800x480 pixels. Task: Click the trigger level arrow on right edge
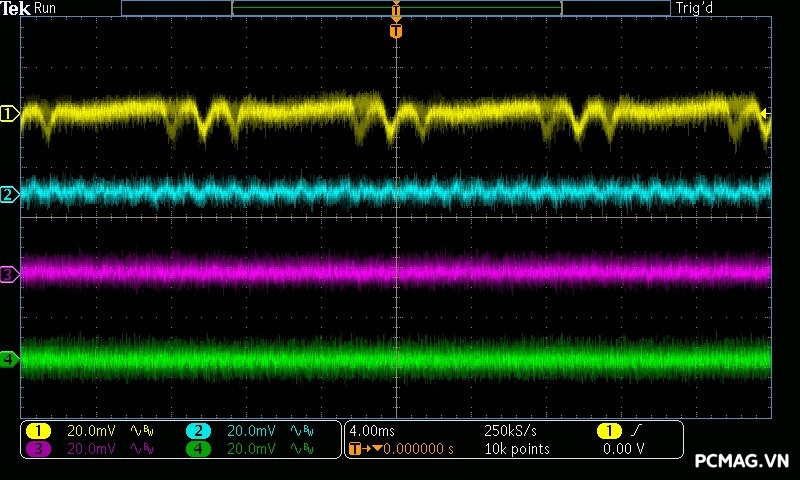pyautogui.click(x=766, y=114)
